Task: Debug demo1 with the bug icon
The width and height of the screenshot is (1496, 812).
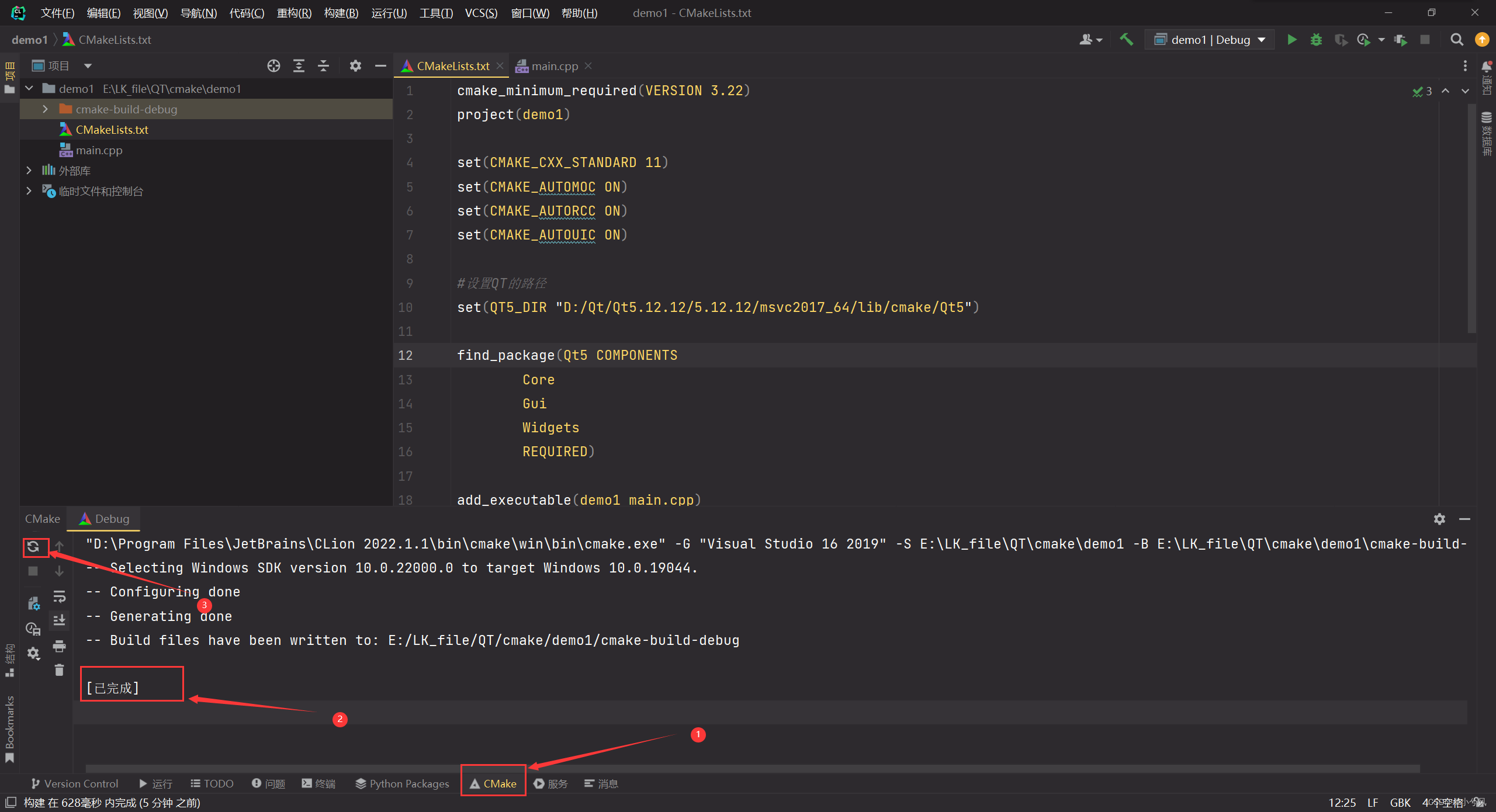Action: click(x=1316, y=40)
